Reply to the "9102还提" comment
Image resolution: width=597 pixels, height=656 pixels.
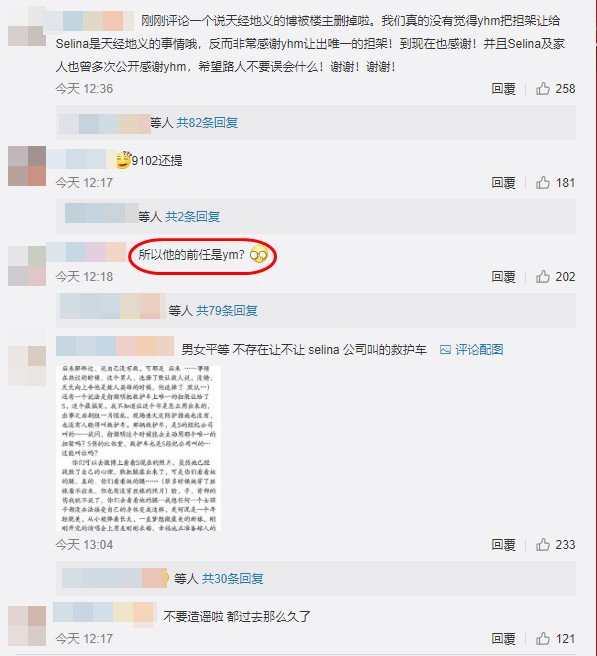click(x=503, y=183)
